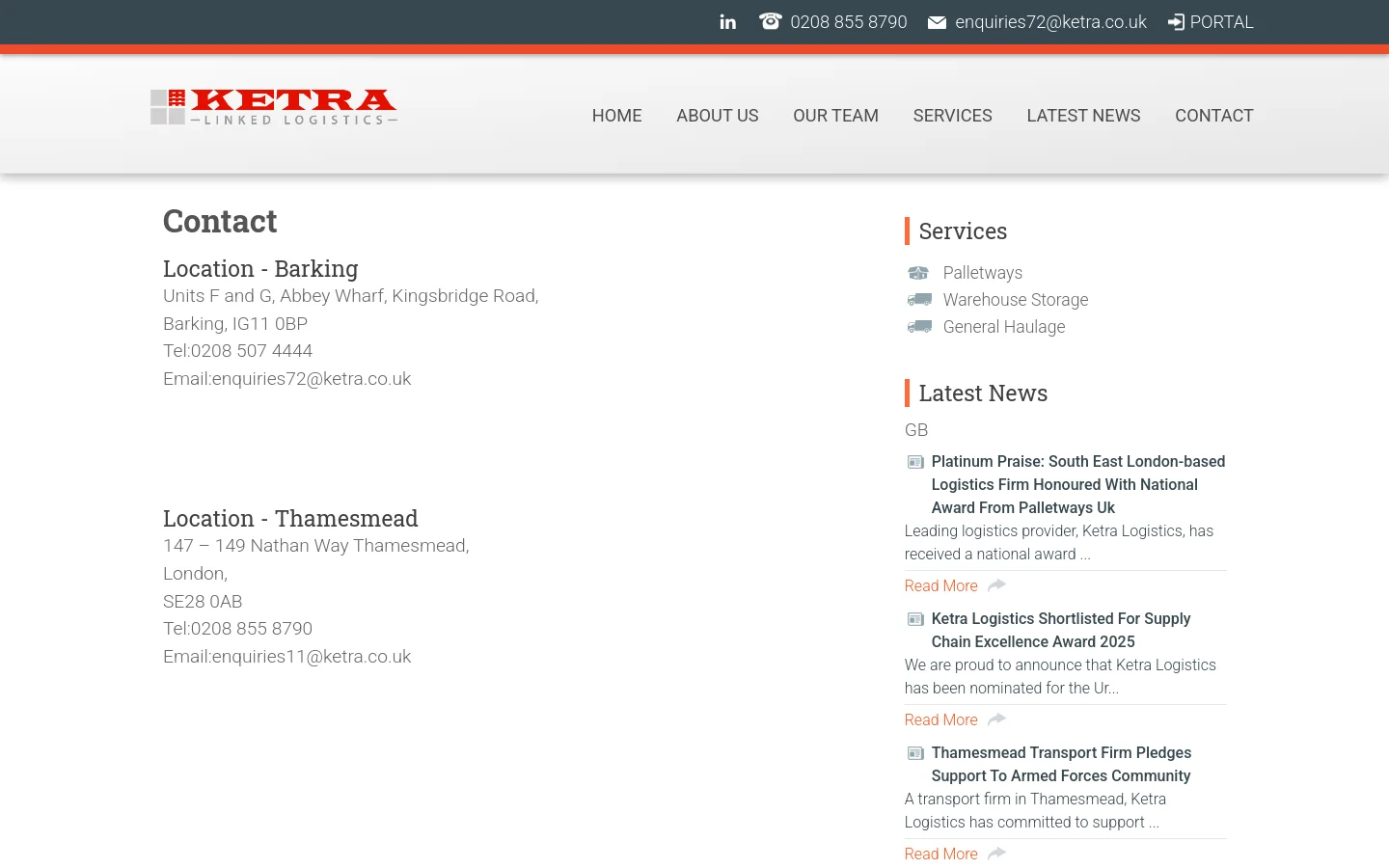Viewport: 1389px width, 868px height.
Task: Click the news icon beside Thamesmead Transport article
Action: pyautogui.click(x=915, y=753)
